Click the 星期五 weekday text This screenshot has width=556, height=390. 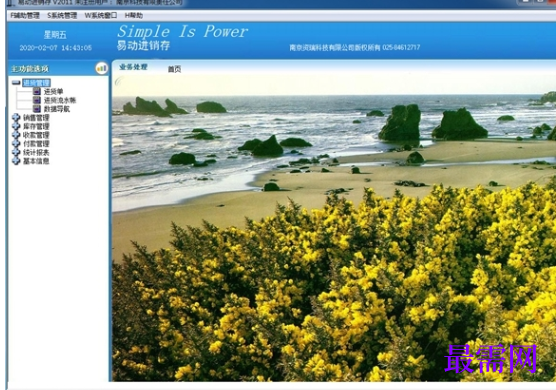coord(55,35)
